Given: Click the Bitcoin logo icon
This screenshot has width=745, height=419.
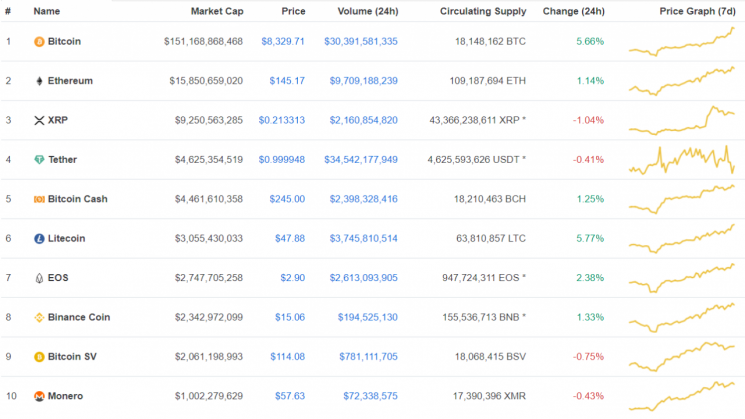Looking at the screenshot, I should [x=39, y=42].
